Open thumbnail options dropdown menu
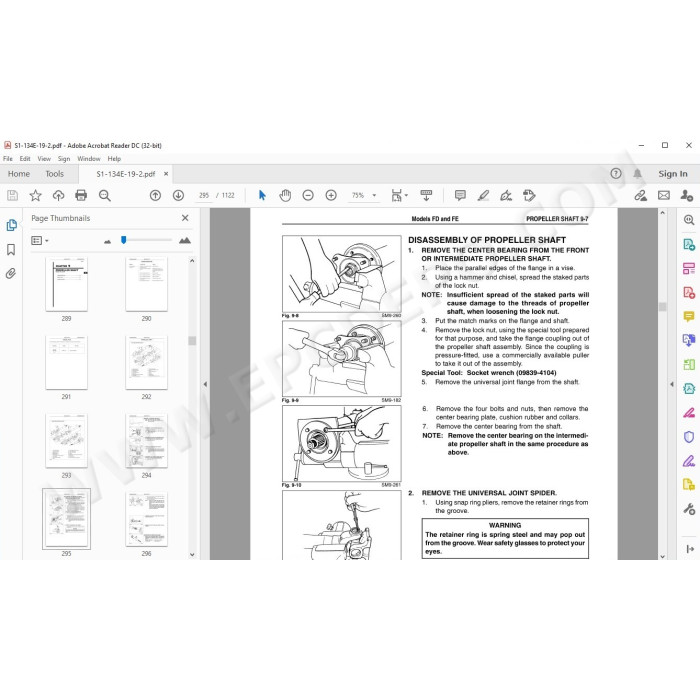The width and height of the screenshot is (700, 700). 40,241
